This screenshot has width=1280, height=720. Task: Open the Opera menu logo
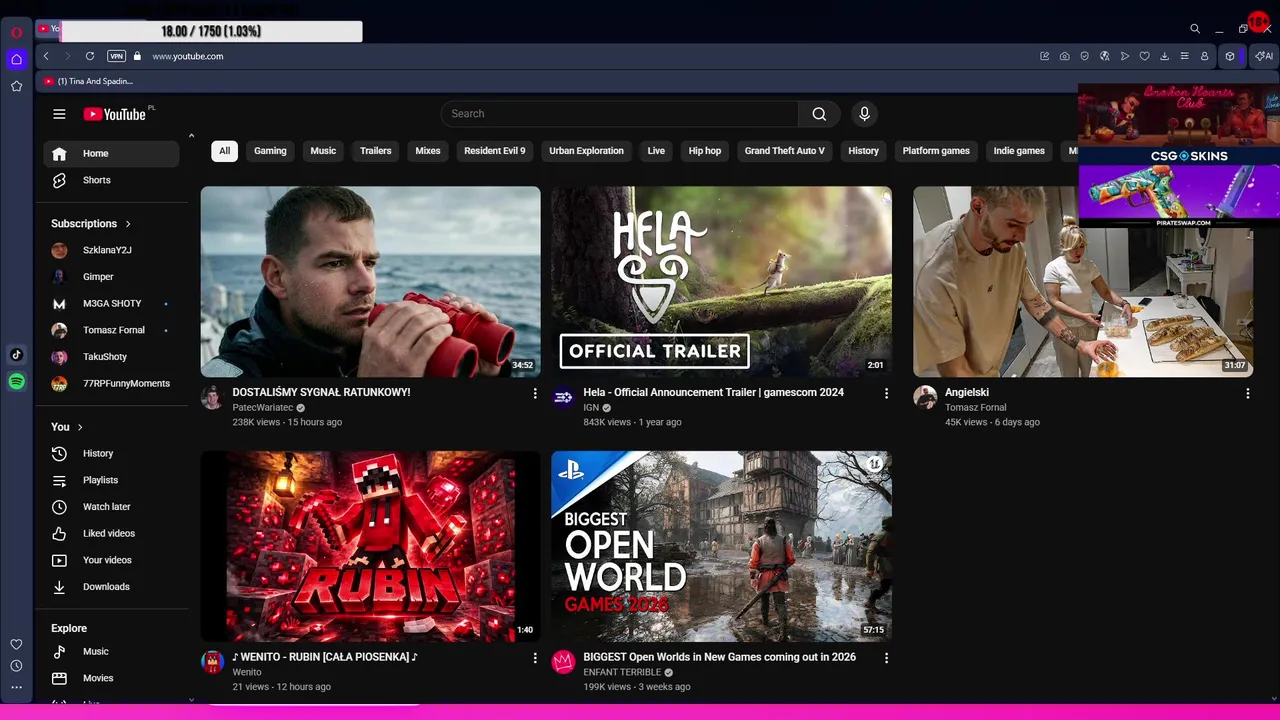click(x=16, y=32)
